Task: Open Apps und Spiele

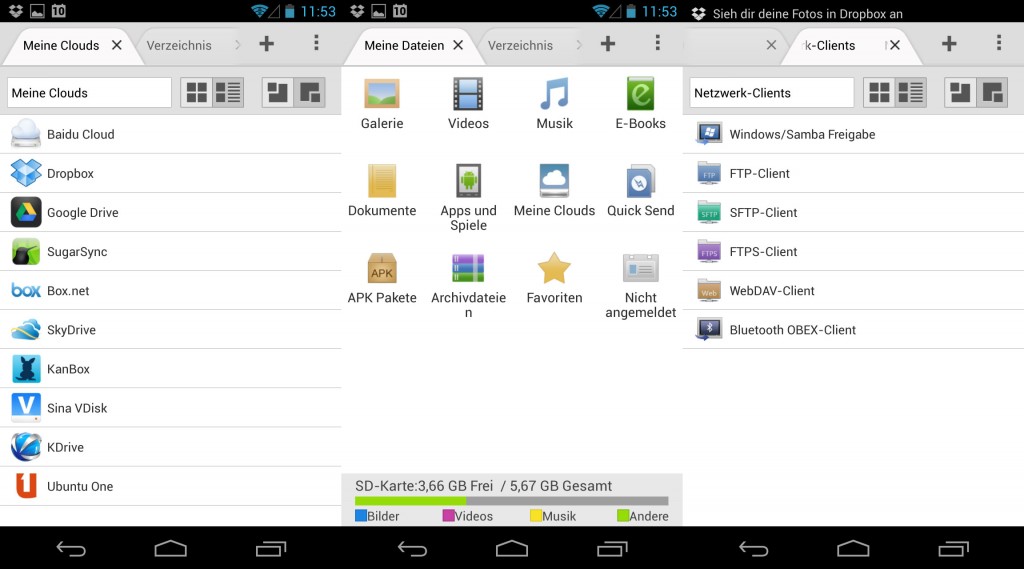Action: pos(468,197)
